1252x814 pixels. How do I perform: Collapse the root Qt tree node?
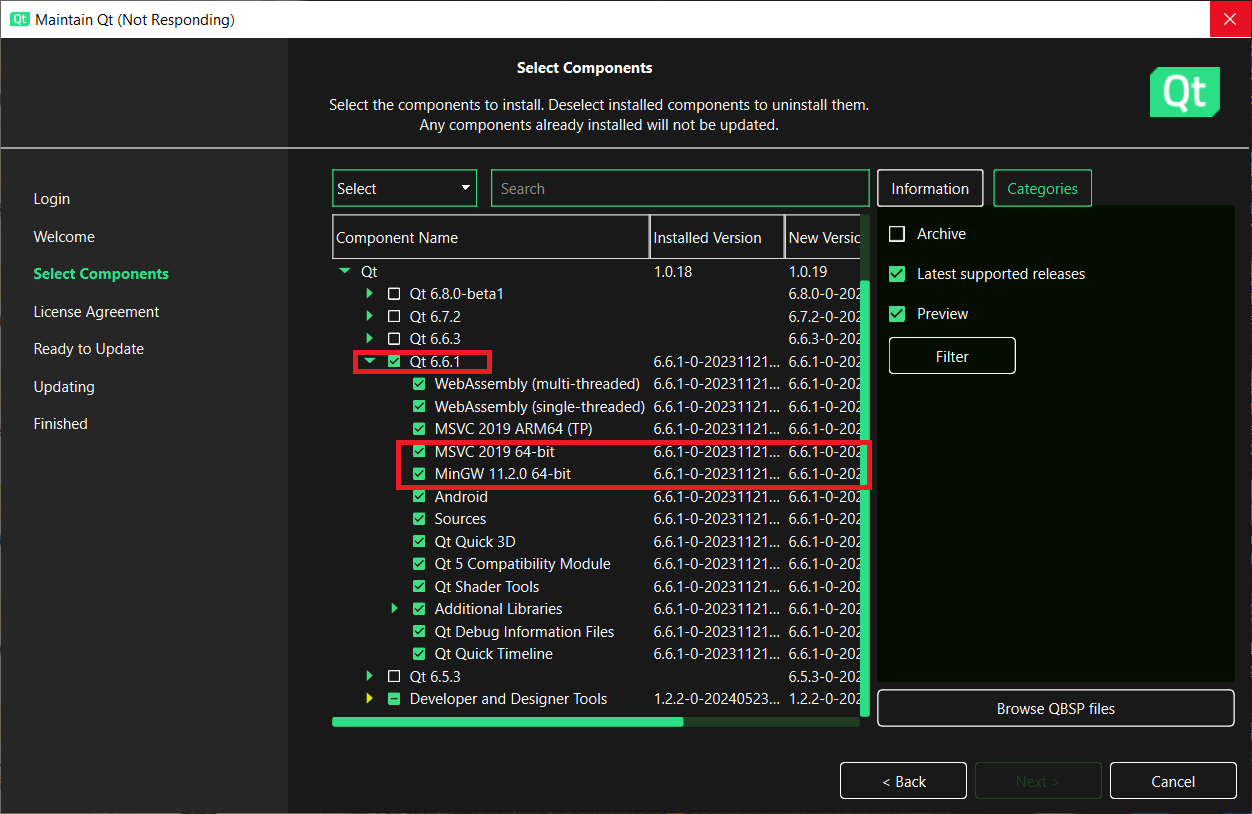345,271
